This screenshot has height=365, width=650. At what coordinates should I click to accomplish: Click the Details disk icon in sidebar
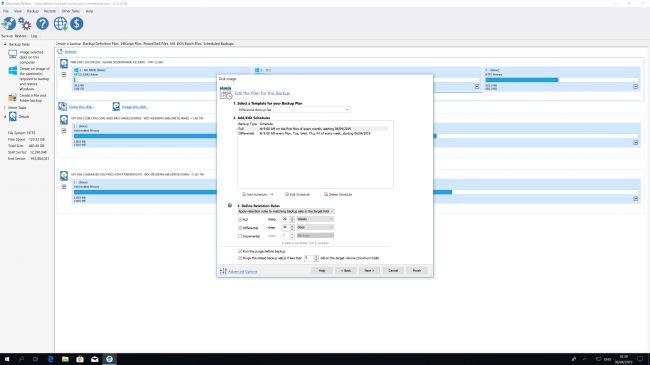(13, 117)
